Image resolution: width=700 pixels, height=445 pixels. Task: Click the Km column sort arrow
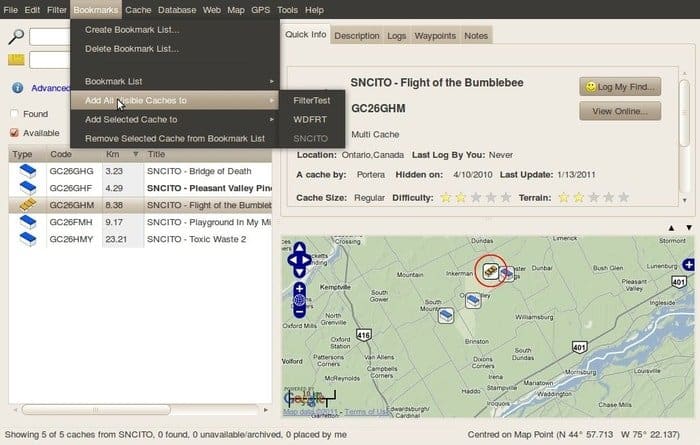[135, 154]
